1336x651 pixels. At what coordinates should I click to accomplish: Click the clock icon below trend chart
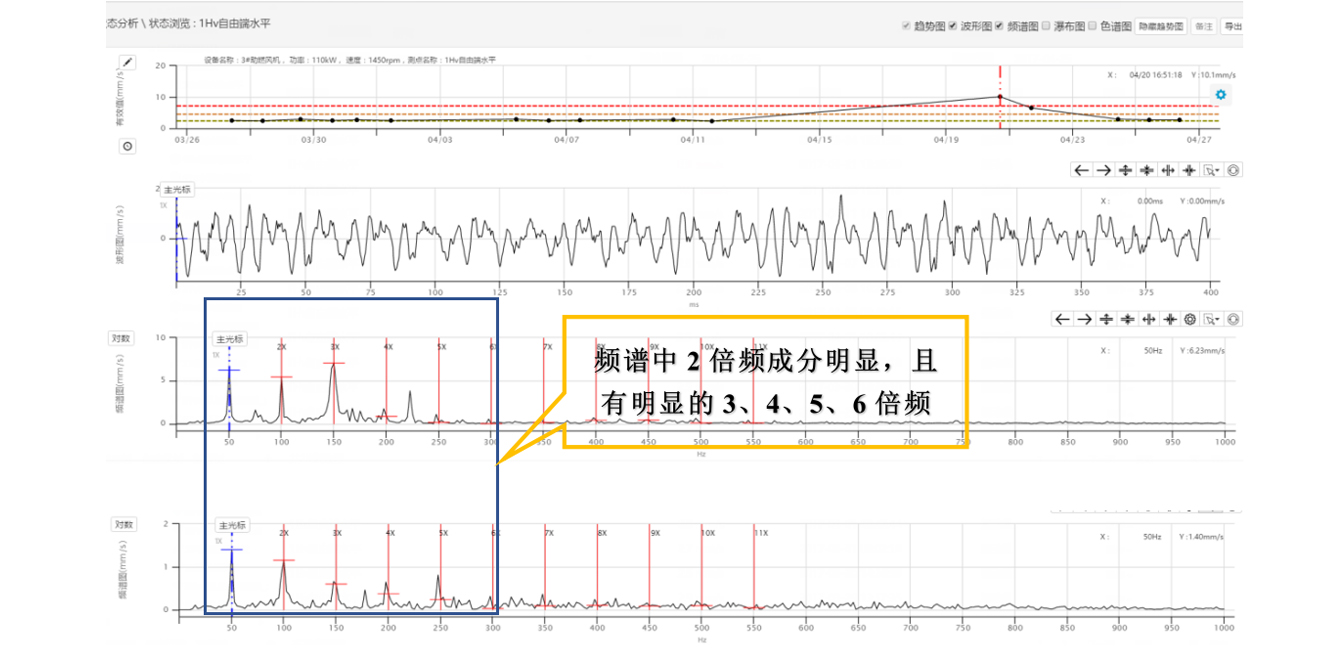[x=128, y=146]
